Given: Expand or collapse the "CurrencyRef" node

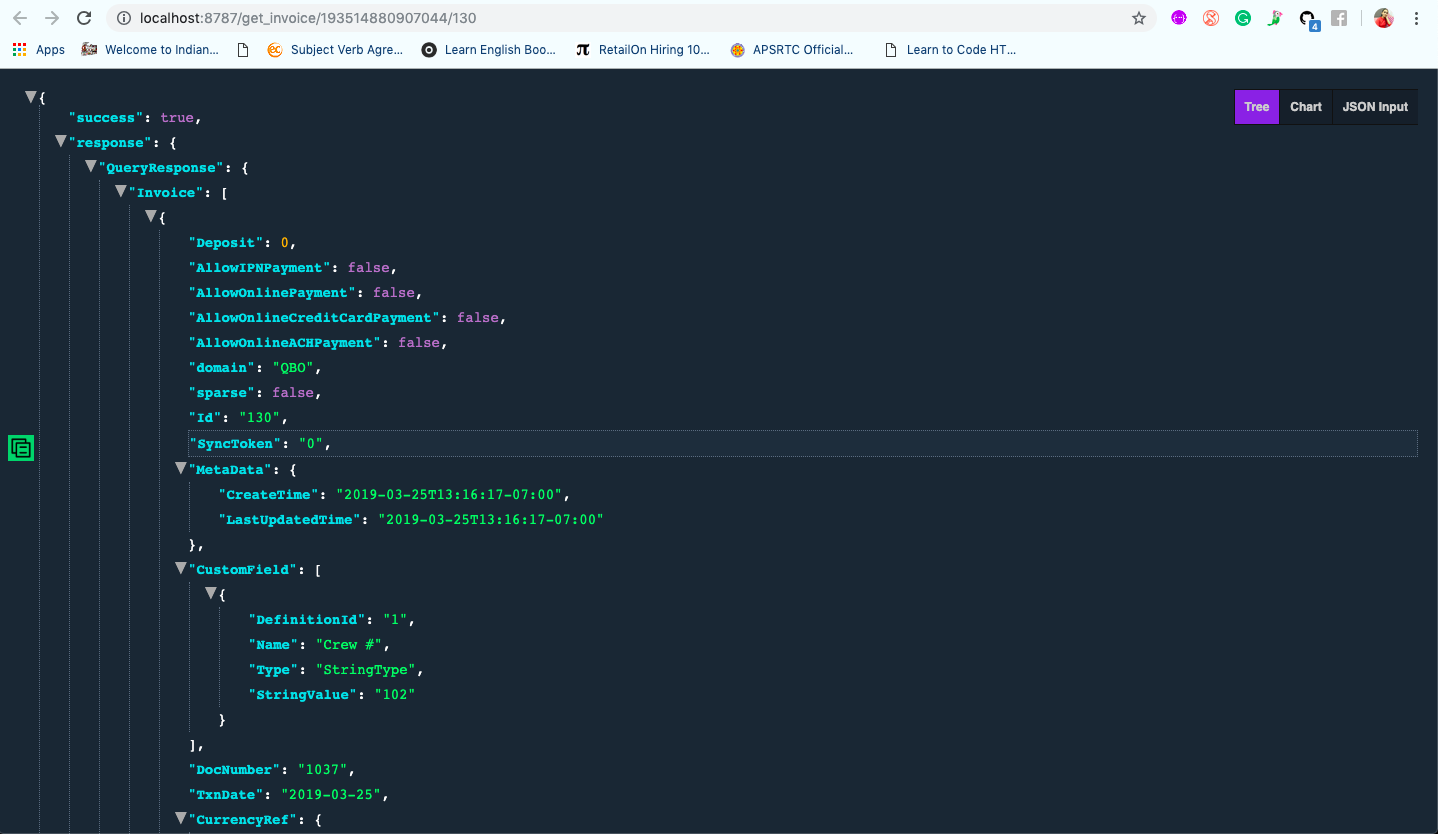Looking at the screenshot, I should point(181,818).
